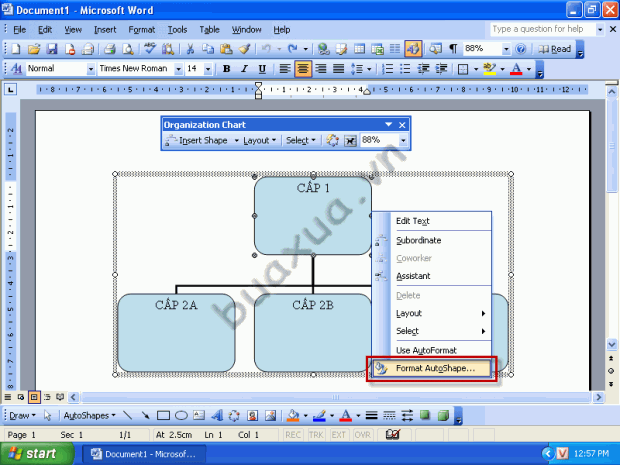Switch to Document1 taskbar button
The width and height of the screenshot is (620, 465).
click(144, 454)
